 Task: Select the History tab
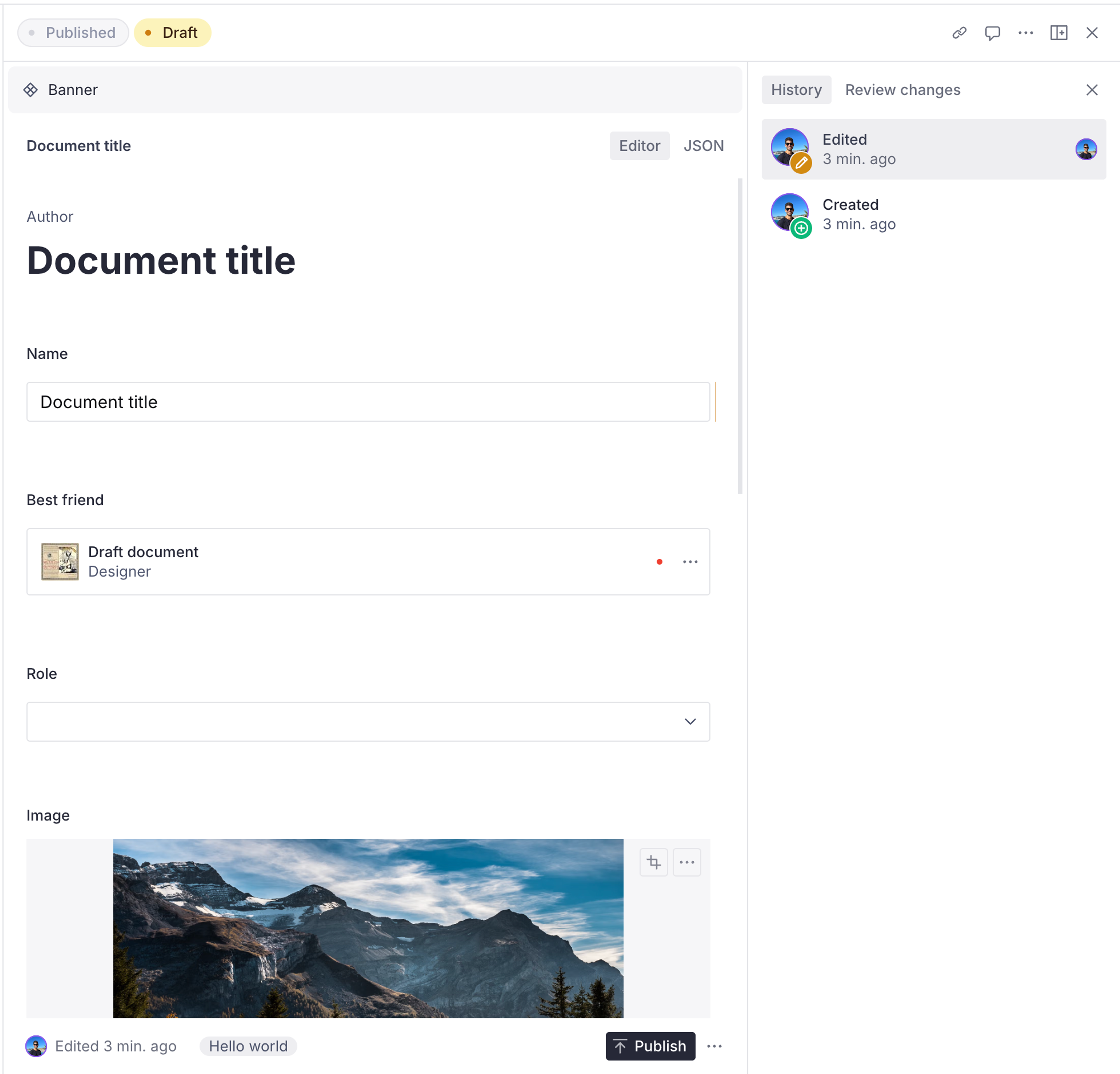(796, 90)
